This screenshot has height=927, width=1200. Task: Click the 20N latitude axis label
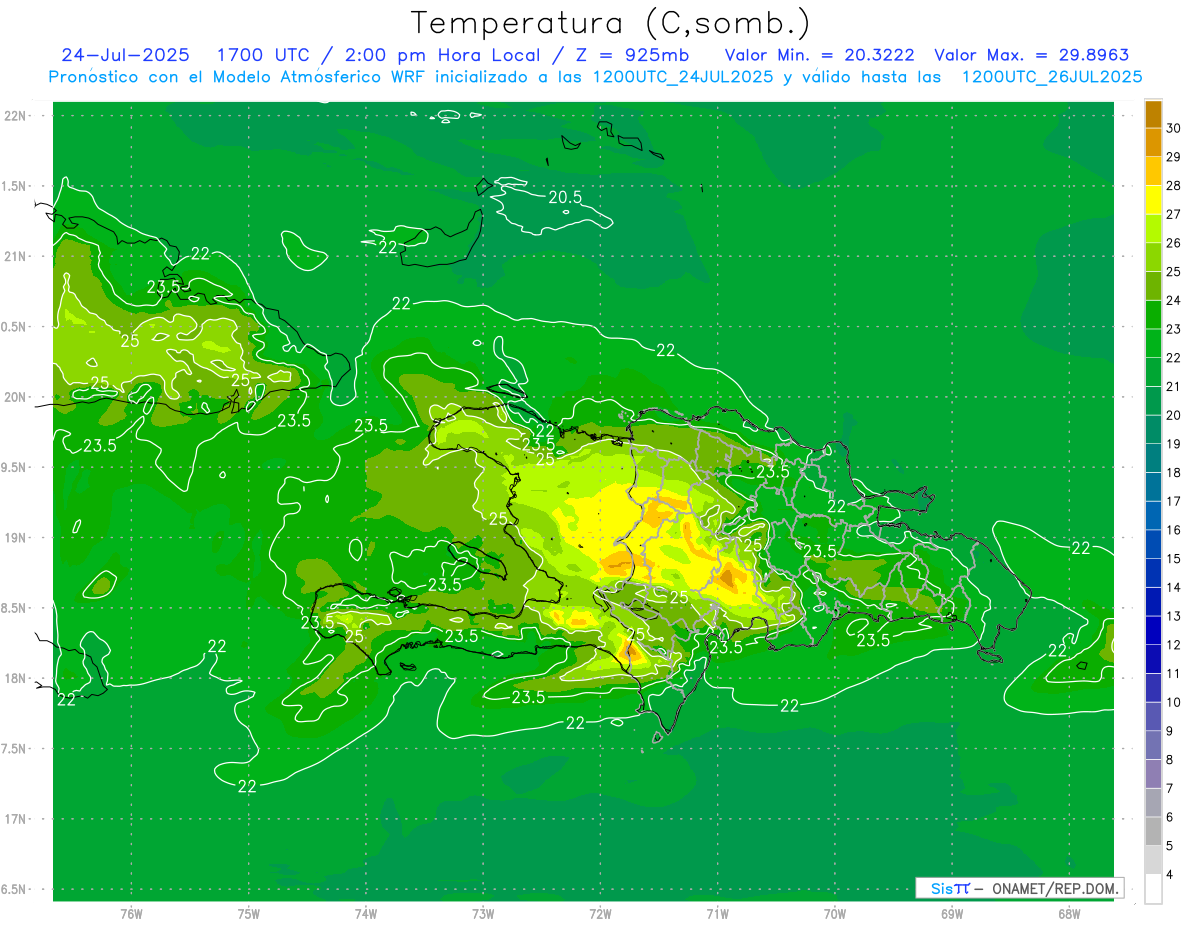click(15, 397)
